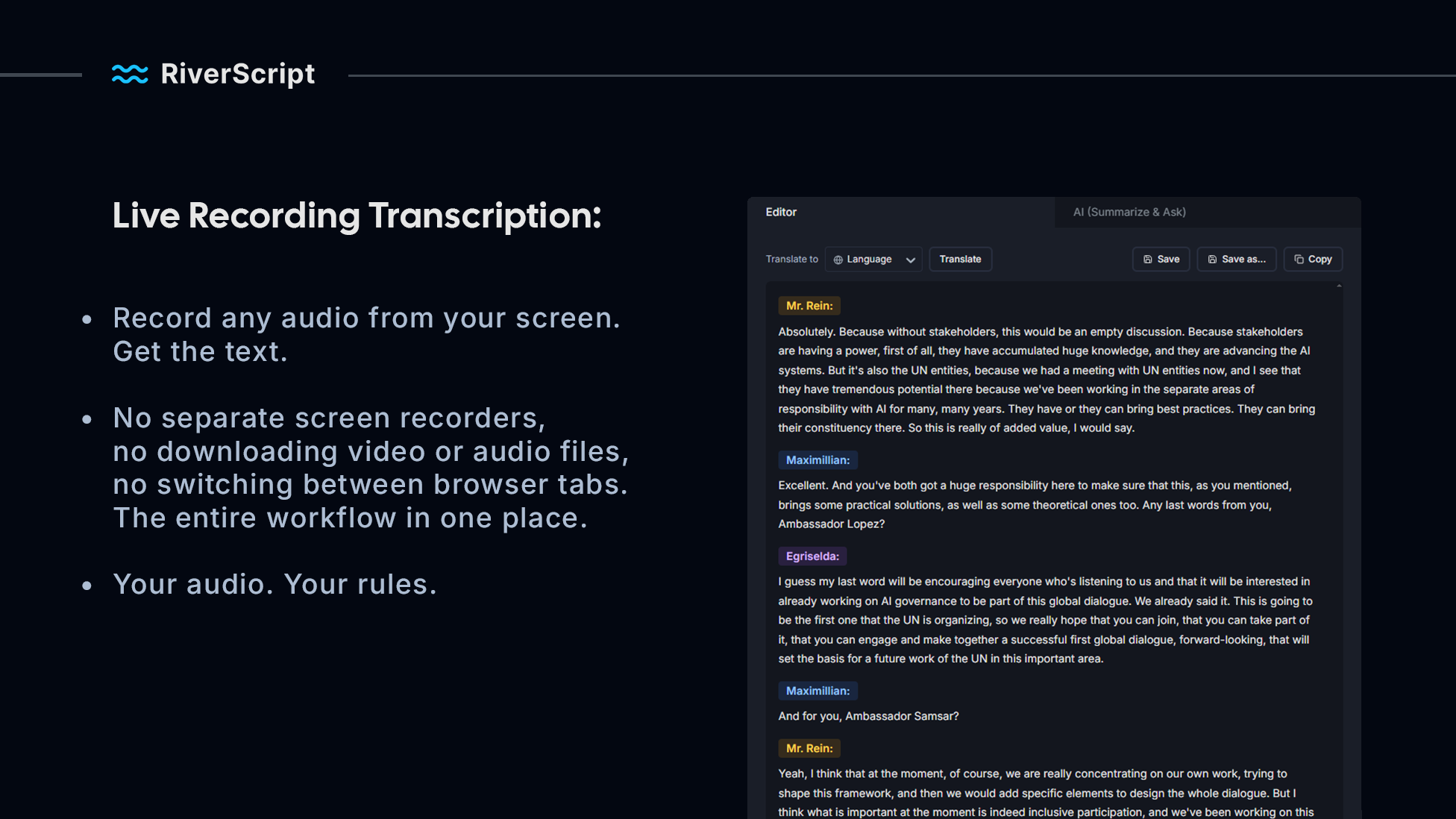Click the clipboard icon on Copy button

(1299, 260)
